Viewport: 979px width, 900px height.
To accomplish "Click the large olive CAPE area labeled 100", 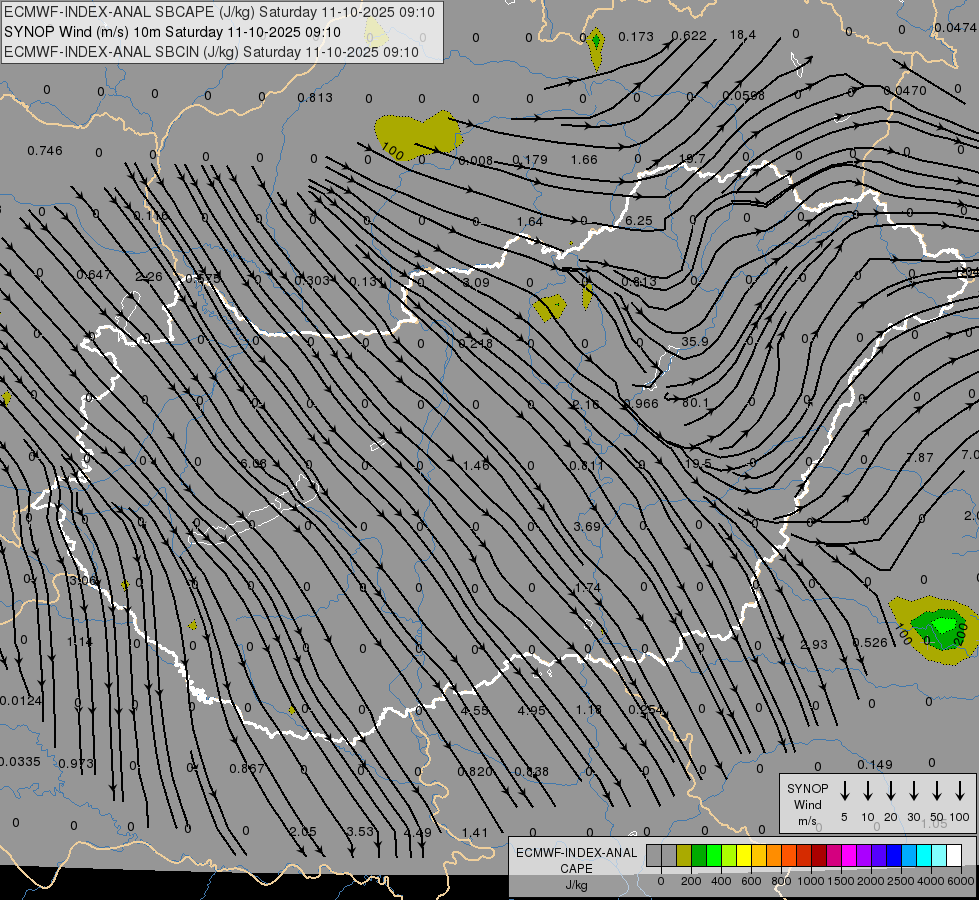I will (420, 134).
